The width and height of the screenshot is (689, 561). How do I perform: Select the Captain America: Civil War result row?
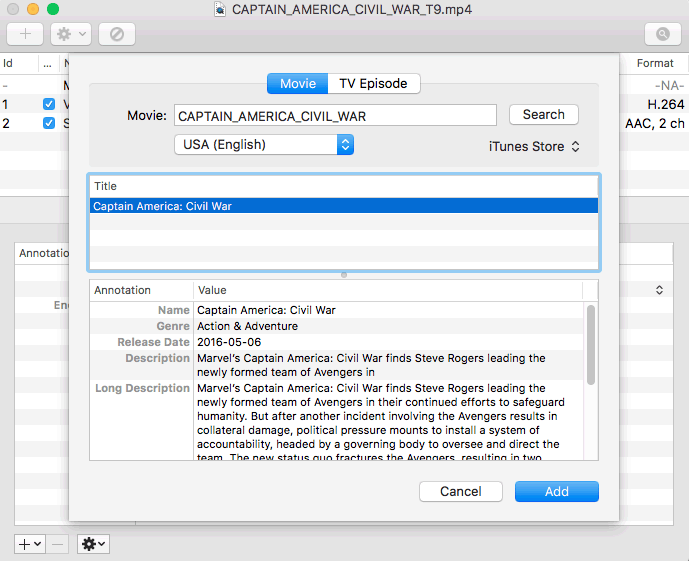(344, 206)
